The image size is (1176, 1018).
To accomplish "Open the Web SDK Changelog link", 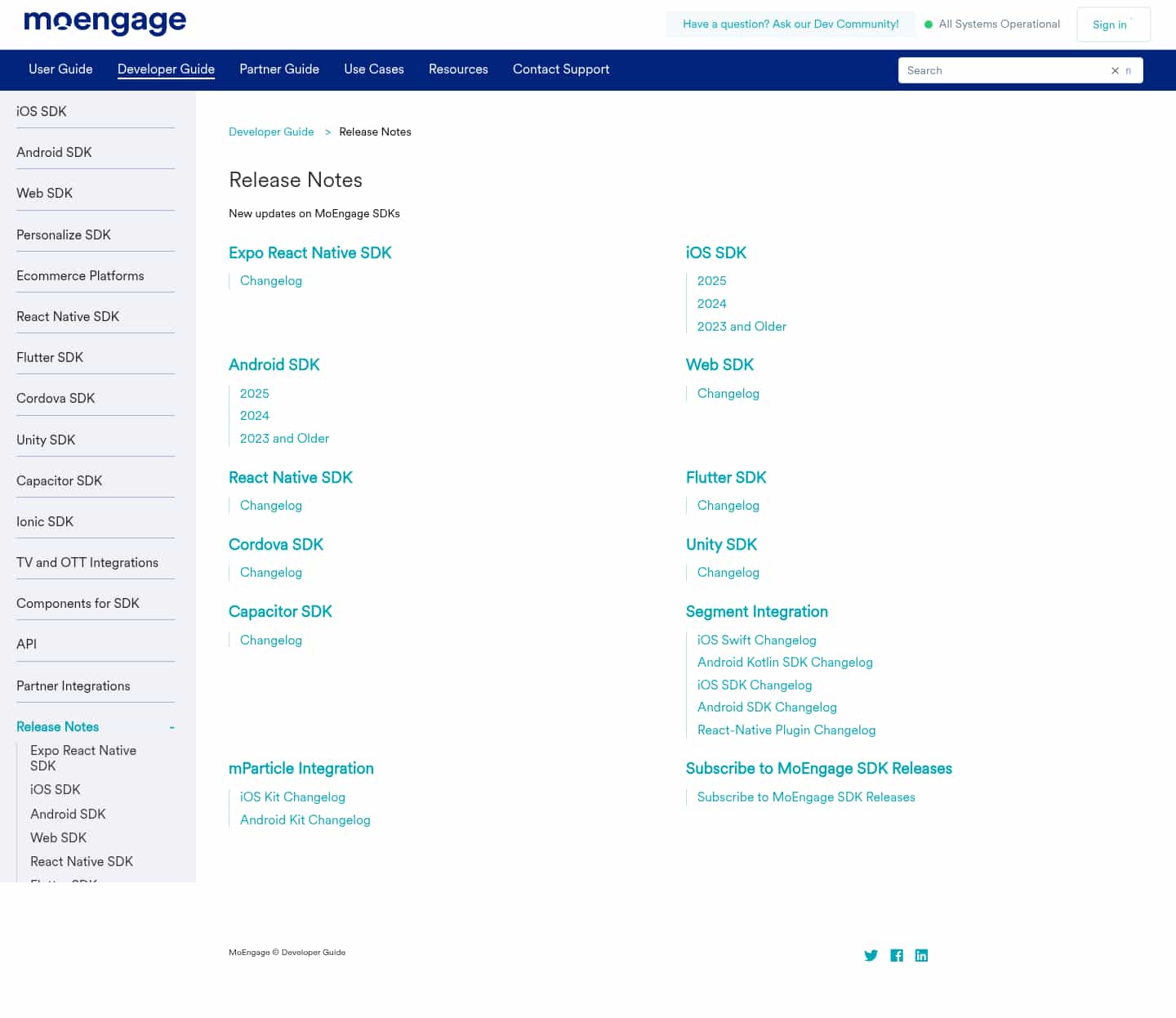I will point(728,393).
